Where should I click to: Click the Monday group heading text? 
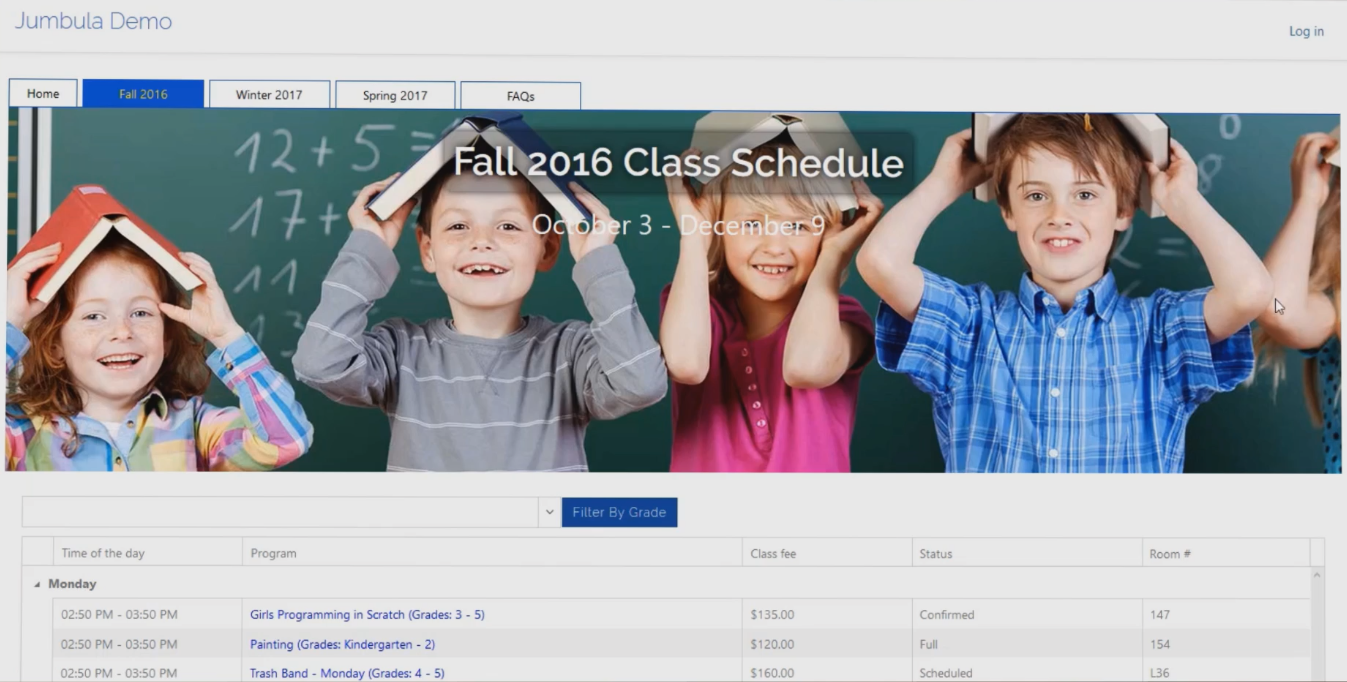(72, 584)
